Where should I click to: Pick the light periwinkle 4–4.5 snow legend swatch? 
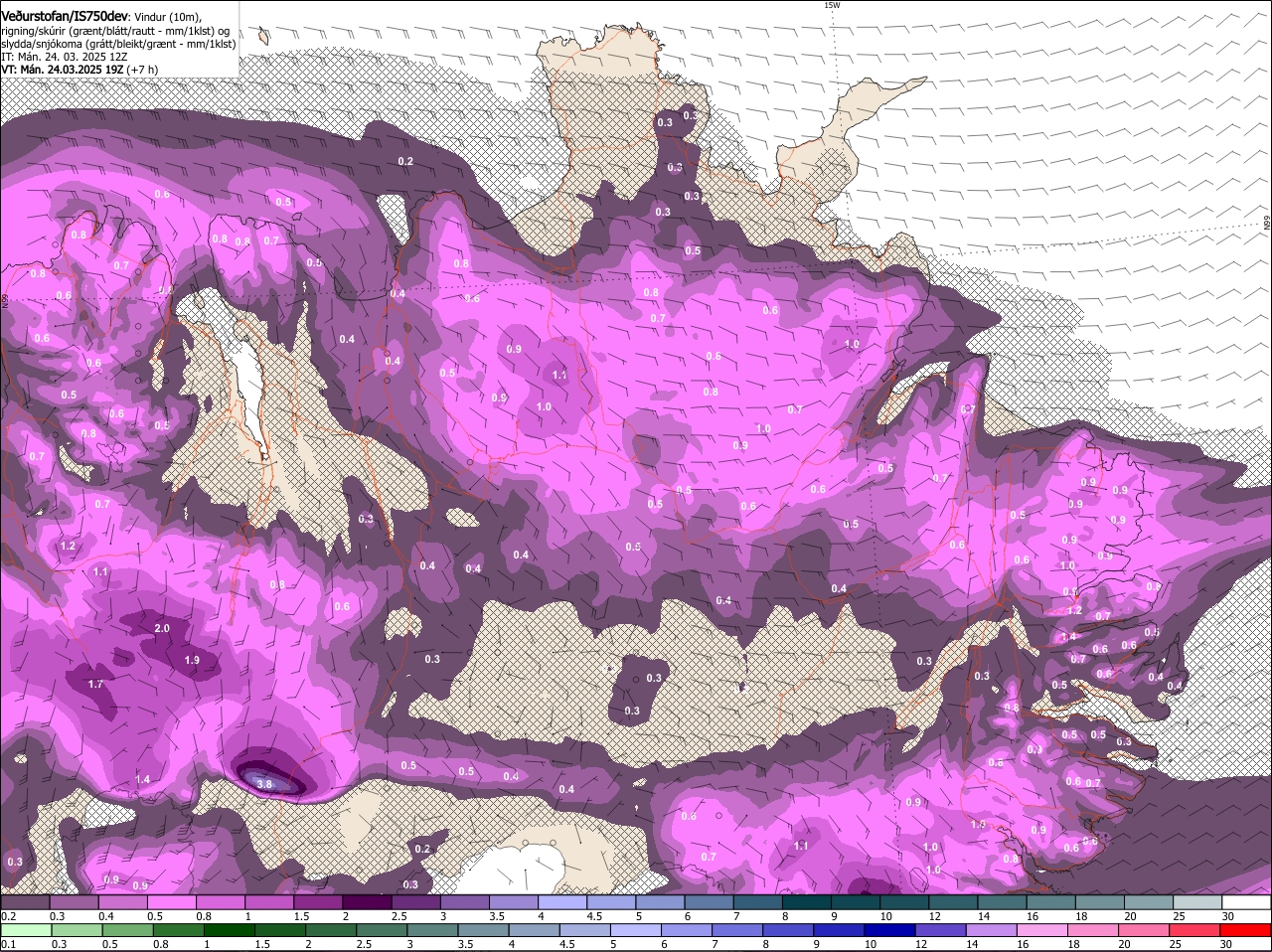pos(562,902)
